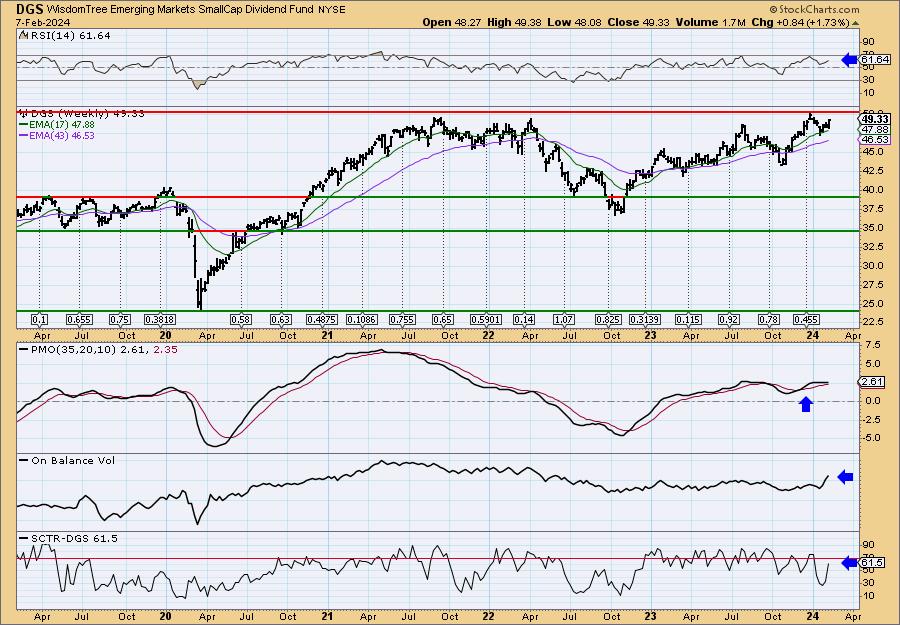The width and height of the screenshot is (900, 625).
Task: Click the 0.65 dividend marker
Action: click(443, 320)
